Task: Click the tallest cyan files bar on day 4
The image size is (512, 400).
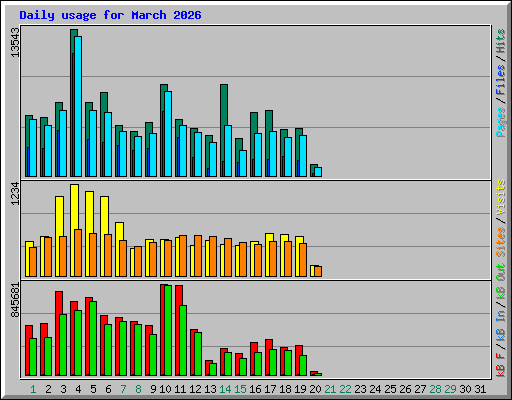Action: point(78,106)
